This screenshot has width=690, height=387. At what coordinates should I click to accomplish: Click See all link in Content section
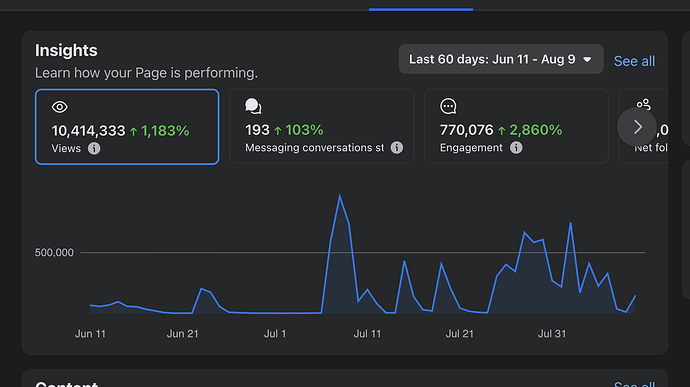tap(634, 383)
